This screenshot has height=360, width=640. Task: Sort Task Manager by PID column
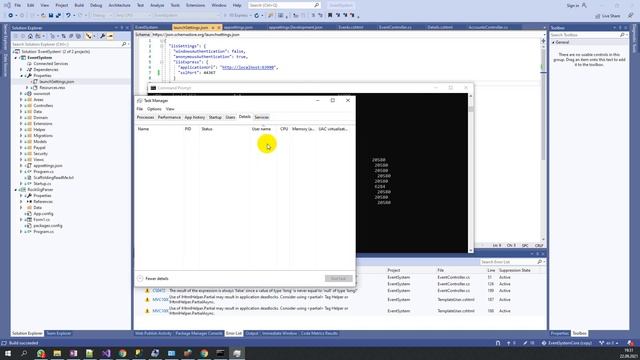188,129
